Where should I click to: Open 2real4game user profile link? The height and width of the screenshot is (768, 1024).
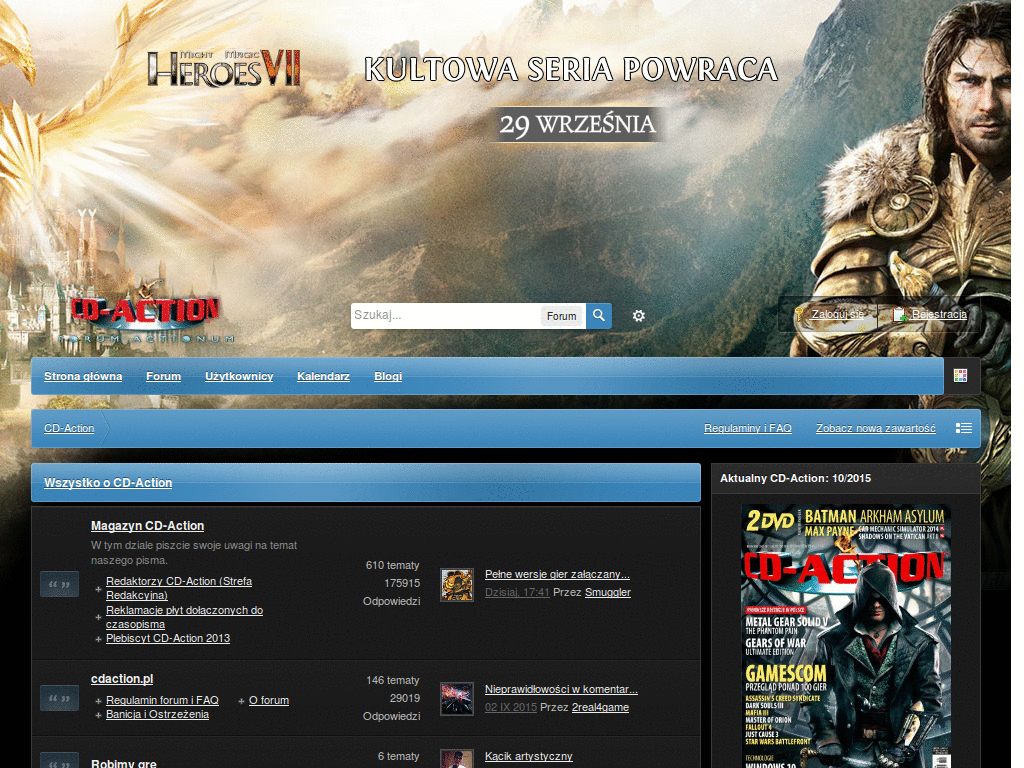click(x=600, y=707)
